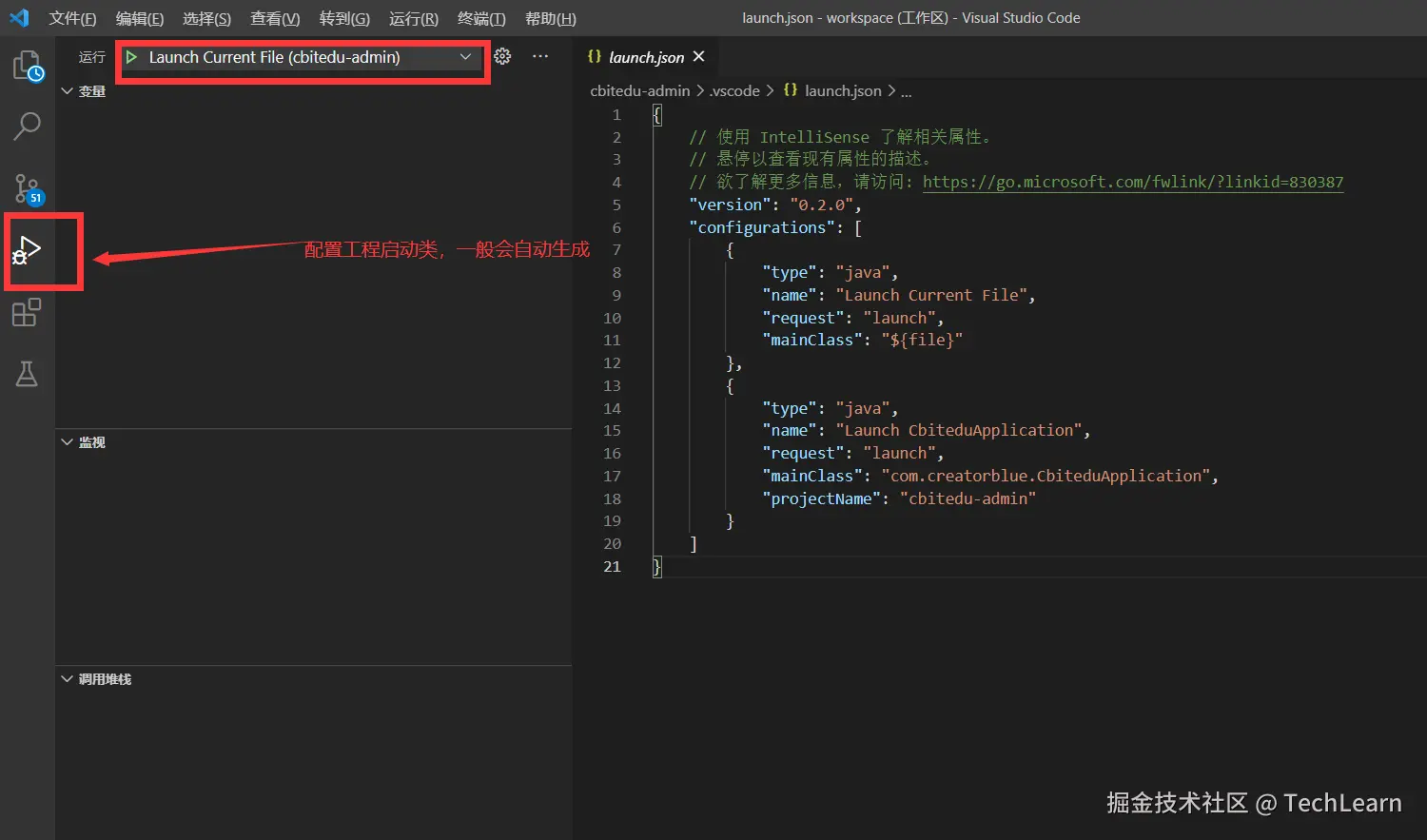The width and height of the screenshot is (1427, 840).
Task: Select the launch.json editor tab
Action: [x=646, y=57]
